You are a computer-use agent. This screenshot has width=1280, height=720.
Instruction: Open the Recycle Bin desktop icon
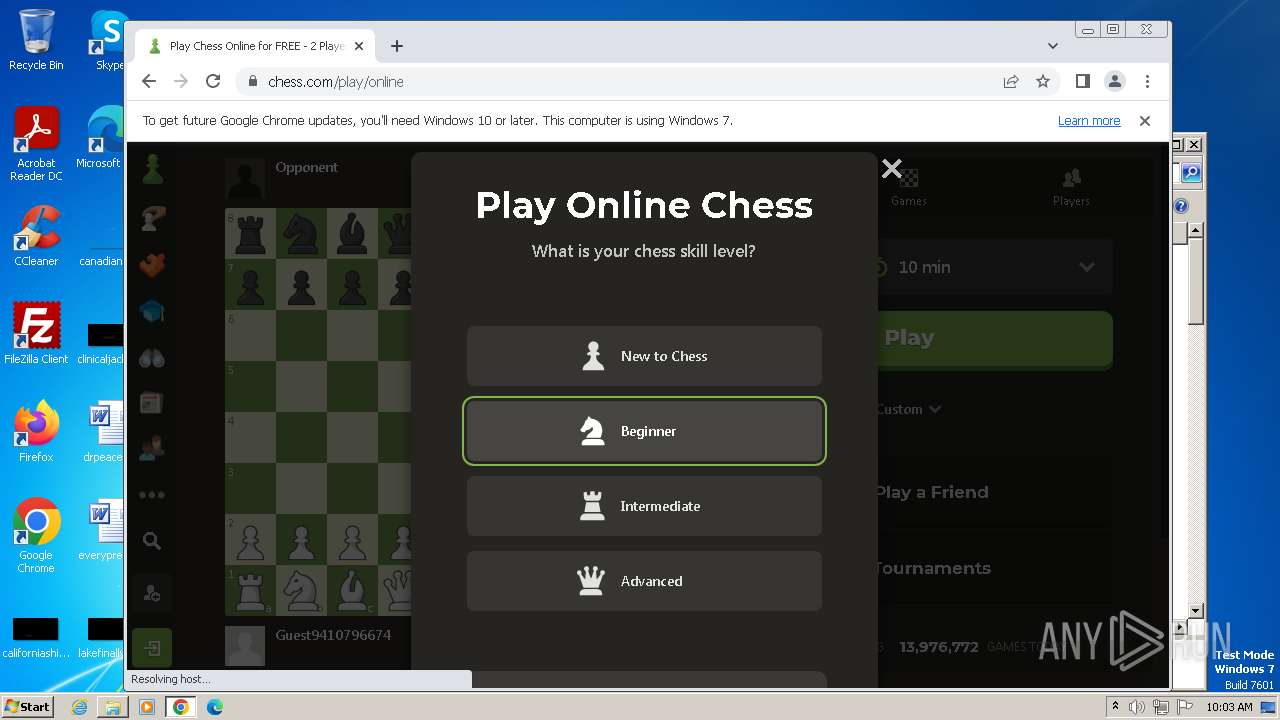tap(36, 40)
